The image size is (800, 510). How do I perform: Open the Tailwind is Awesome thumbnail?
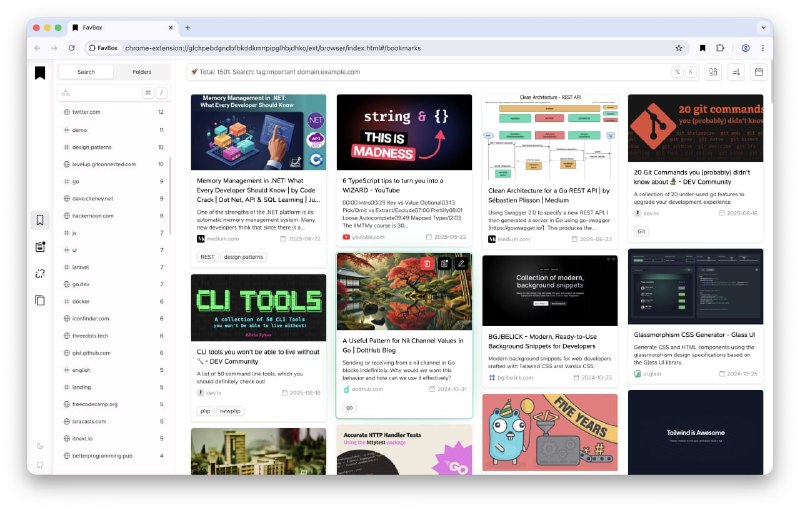click(x=695, y=432)
